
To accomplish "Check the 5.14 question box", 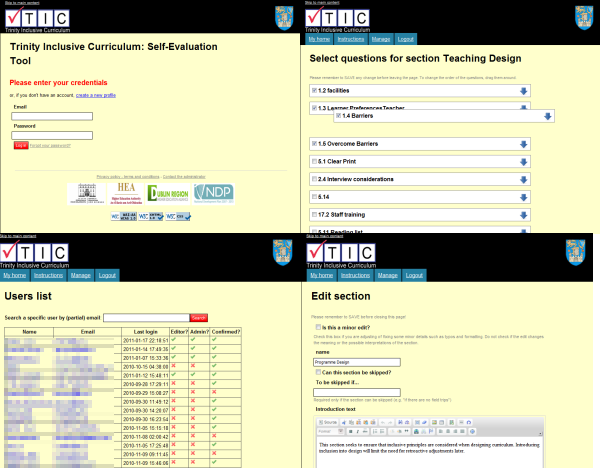I will point(314,197).
